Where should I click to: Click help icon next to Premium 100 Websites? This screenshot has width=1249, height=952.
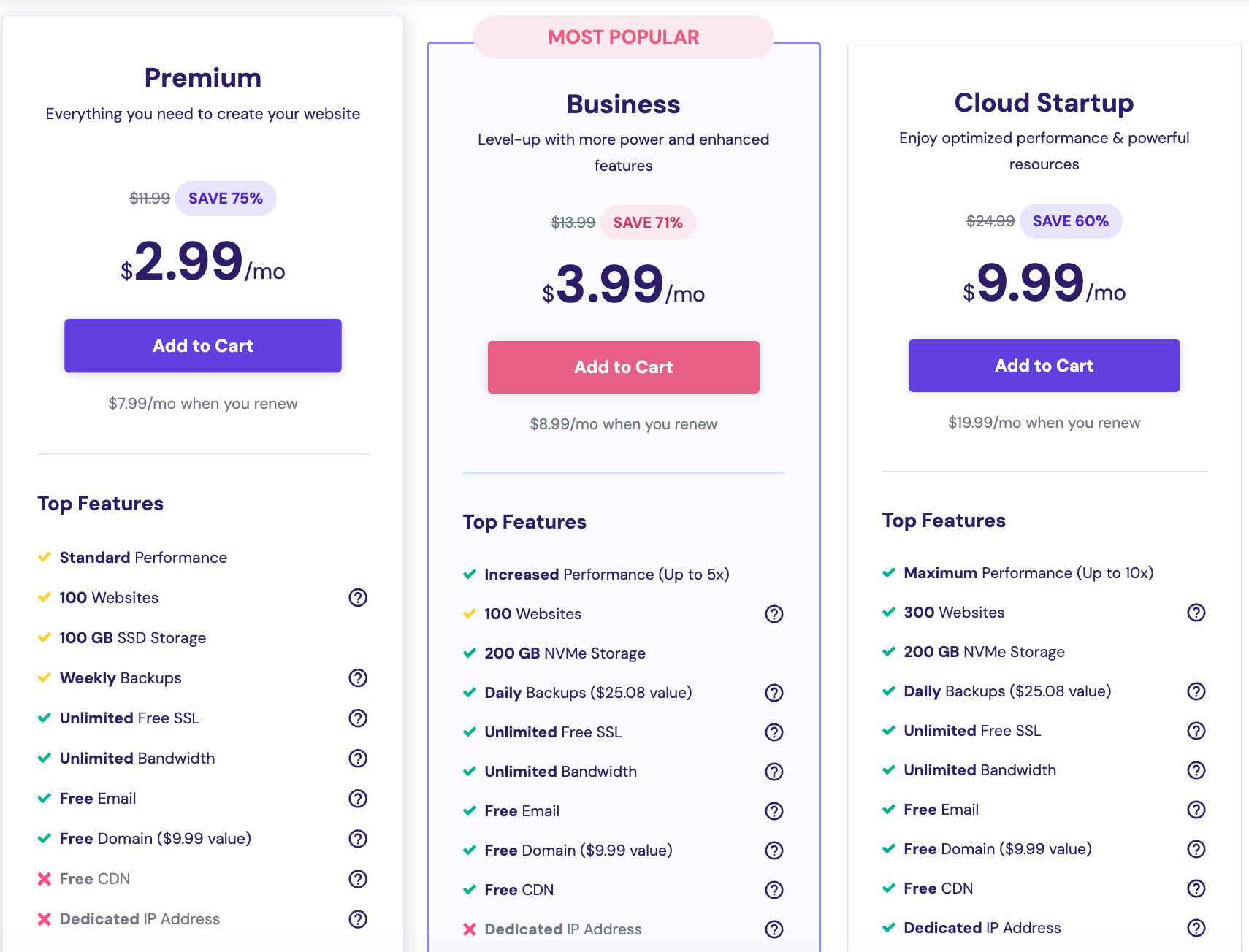tap(358, 598)
